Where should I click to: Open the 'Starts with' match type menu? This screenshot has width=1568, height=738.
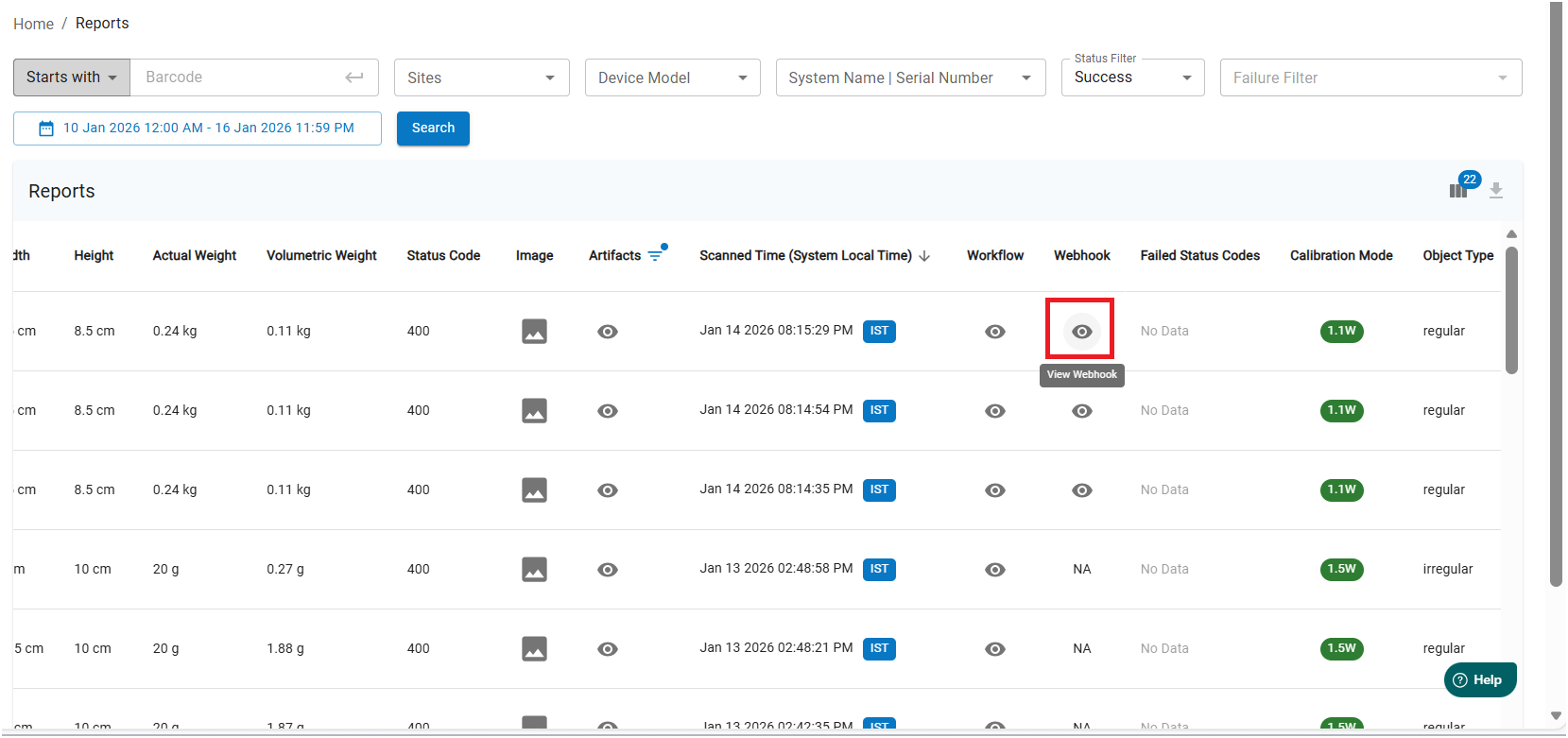72,77
